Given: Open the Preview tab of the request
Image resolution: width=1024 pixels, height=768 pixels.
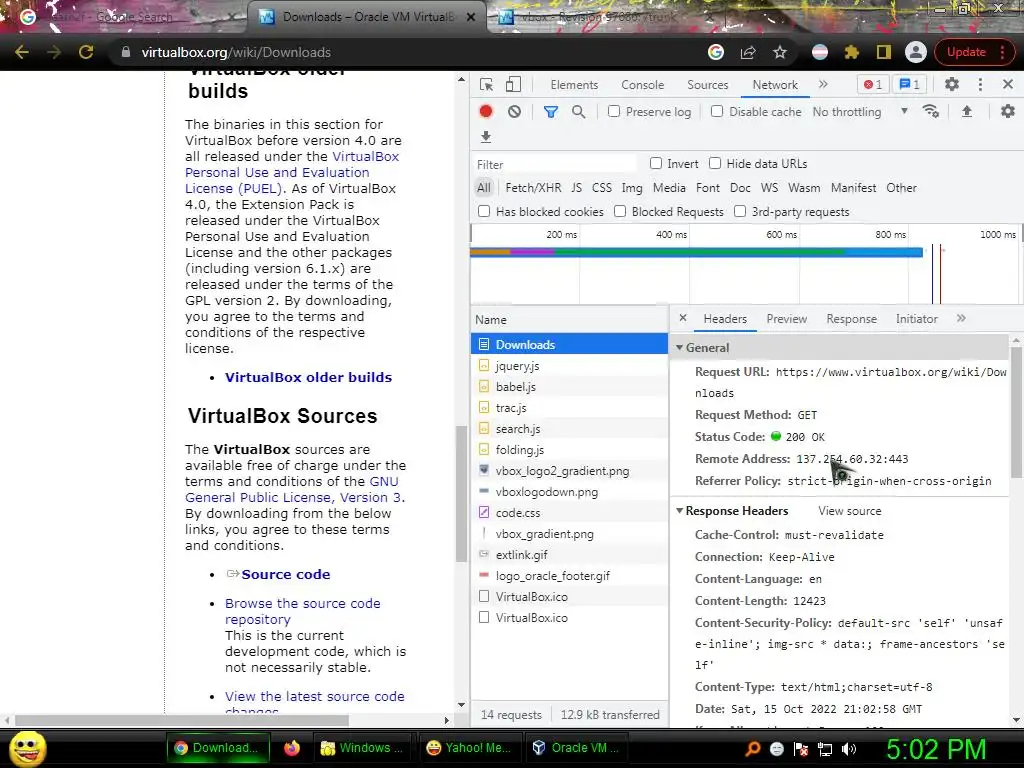Looking at the screenshot, I should (786, 319).
